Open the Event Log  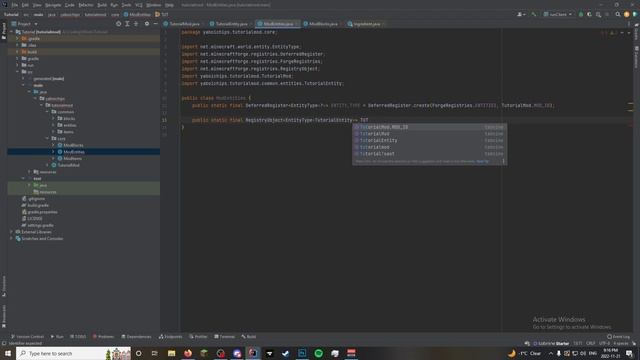[x=618, y=337]
